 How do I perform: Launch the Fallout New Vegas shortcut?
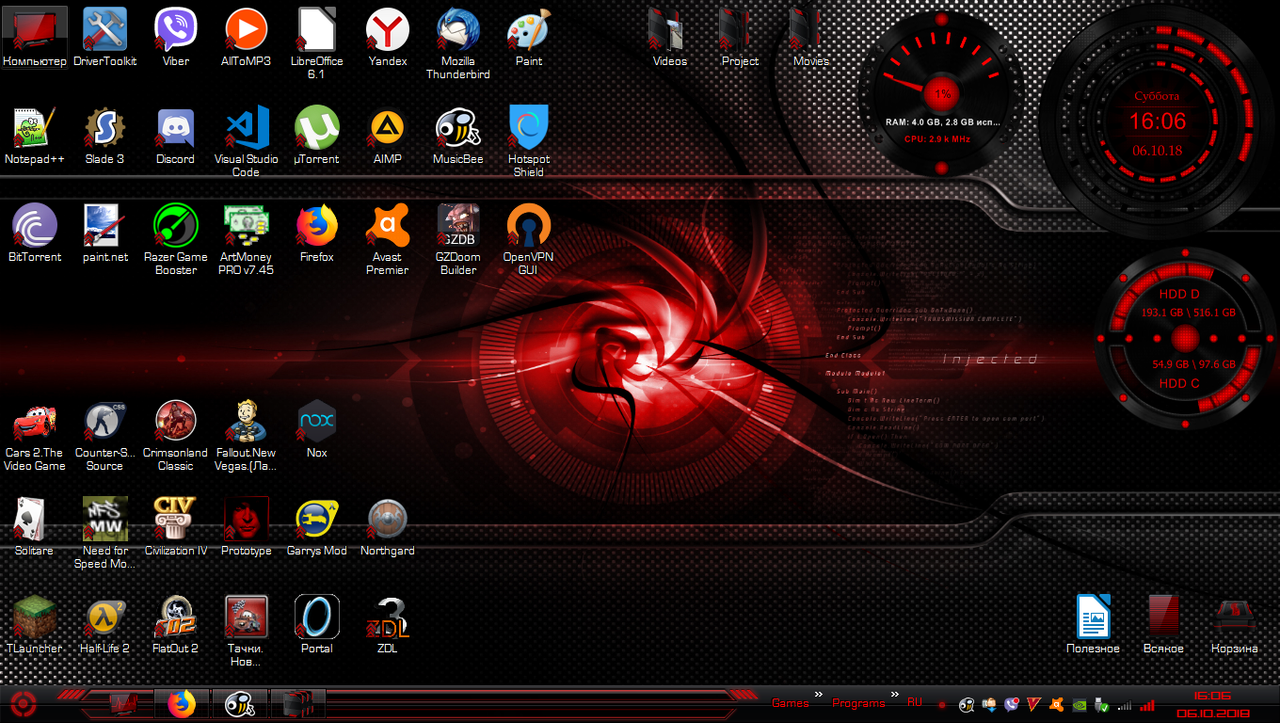click(246, 436)
